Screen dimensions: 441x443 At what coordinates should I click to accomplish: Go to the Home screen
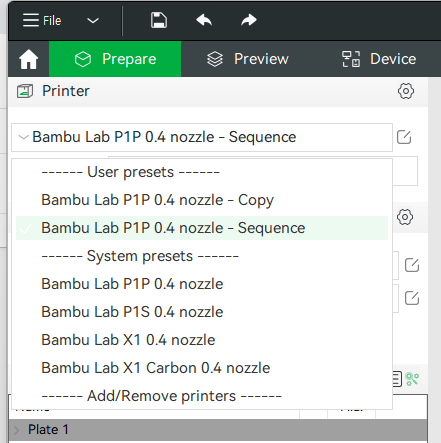pos(29,59)
